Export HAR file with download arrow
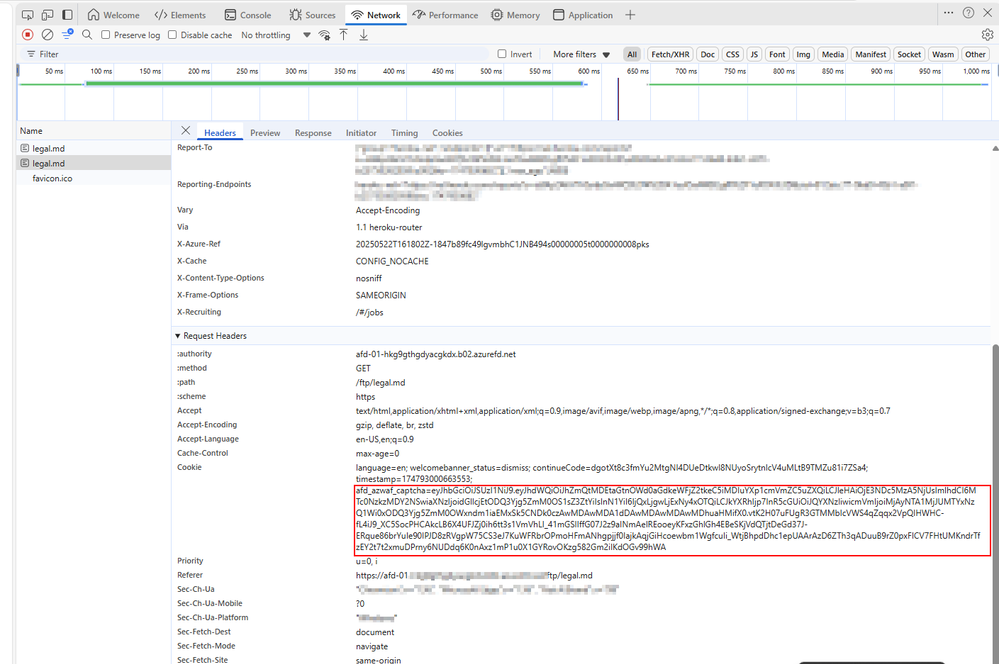Image resolution: width=999 pixels, height=664 pixels. pyautogui.click(x=363, y=35)
